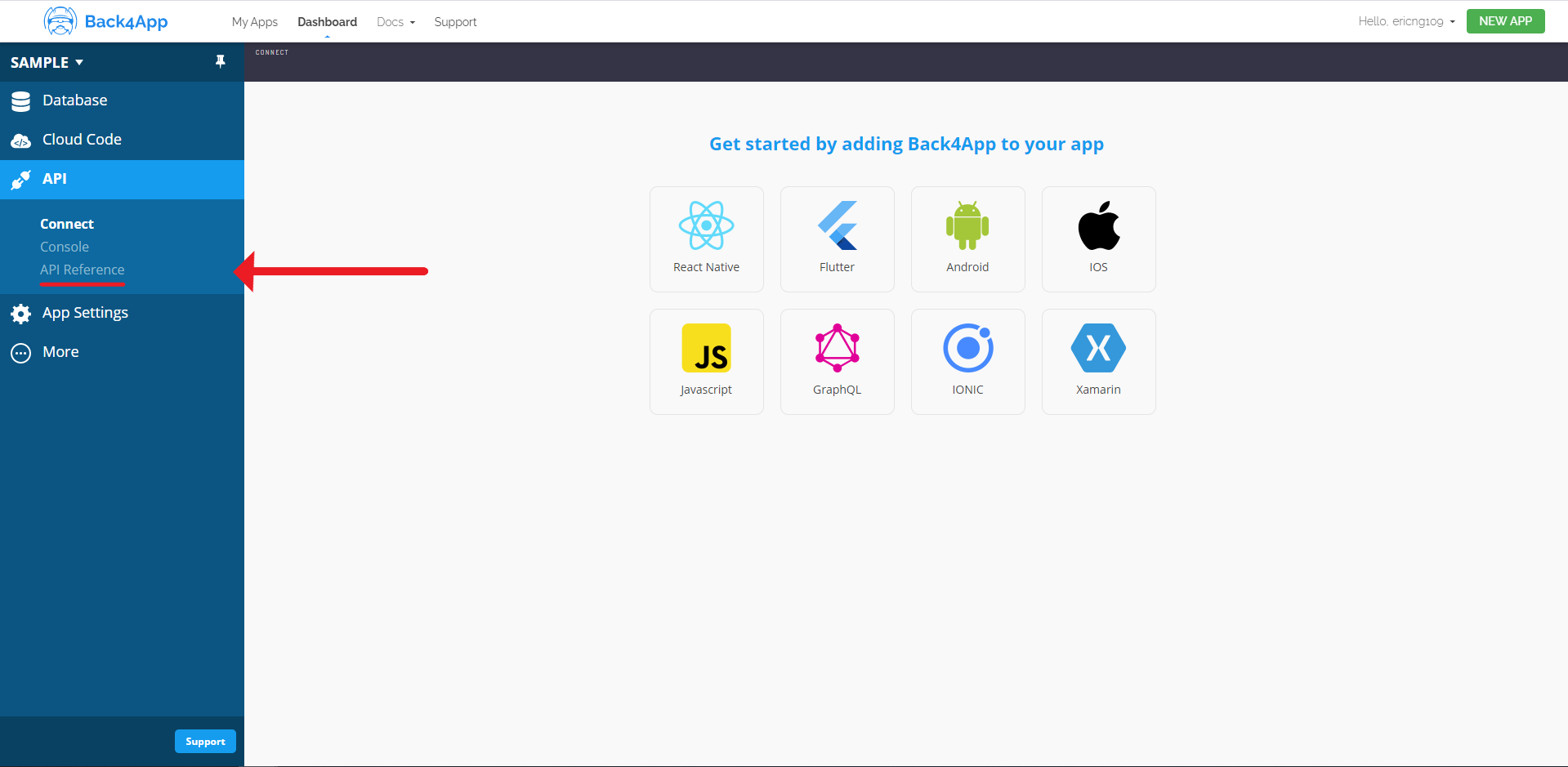Click the App Settings gear icon
The width and height of the screenshot is (1568, 767).
(21, 314)
